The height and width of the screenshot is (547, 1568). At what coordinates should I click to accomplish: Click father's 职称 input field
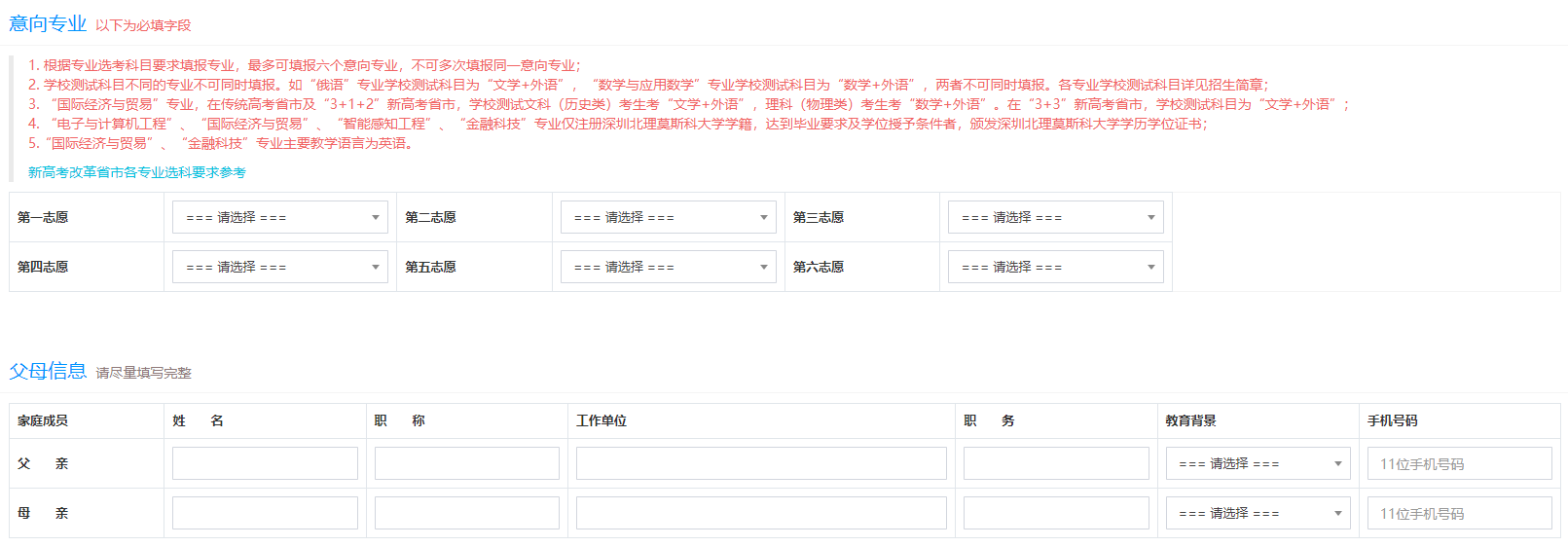point(467,463)
